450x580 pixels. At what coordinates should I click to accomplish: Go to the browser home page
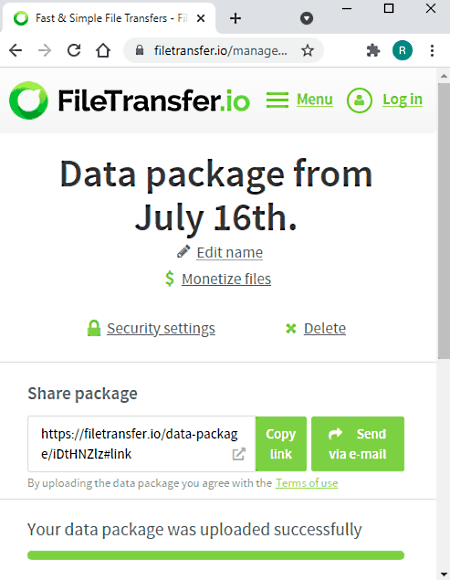tap(103, 50)
